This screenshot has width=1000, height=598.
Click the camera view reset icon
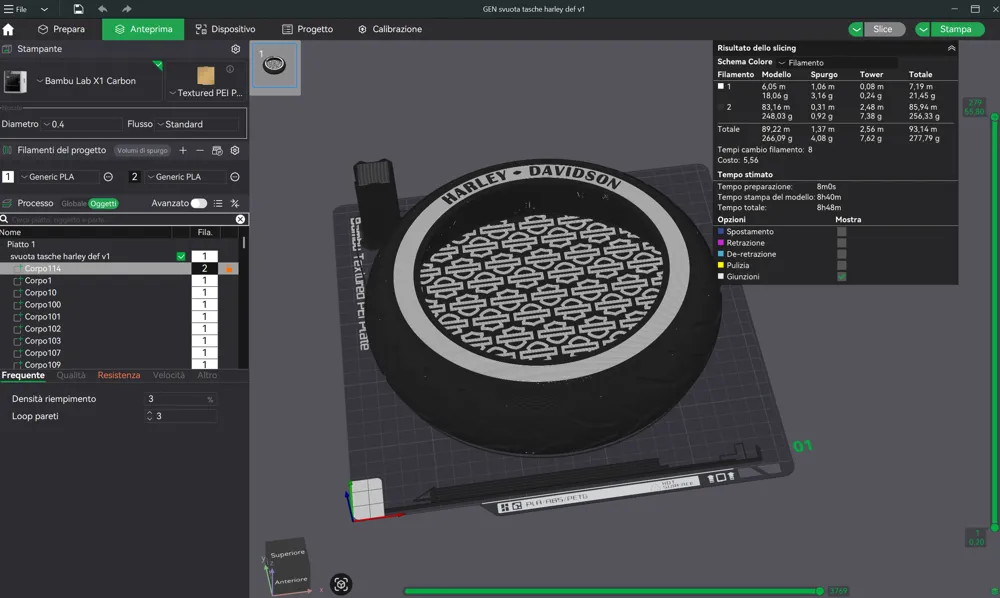pos(341,584)
